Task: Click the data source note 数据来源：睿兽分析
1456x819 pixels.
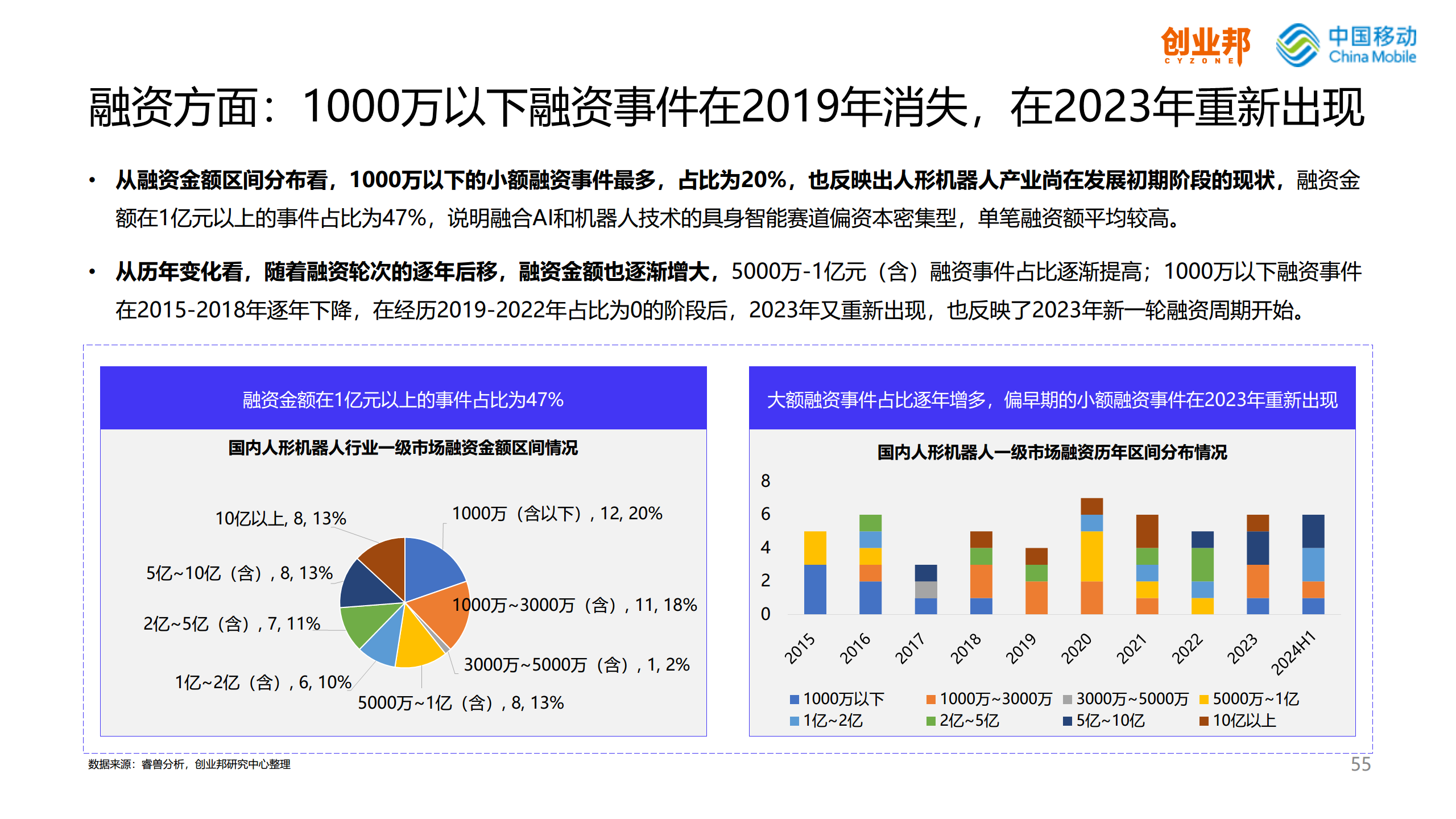Action: (189, 764)
